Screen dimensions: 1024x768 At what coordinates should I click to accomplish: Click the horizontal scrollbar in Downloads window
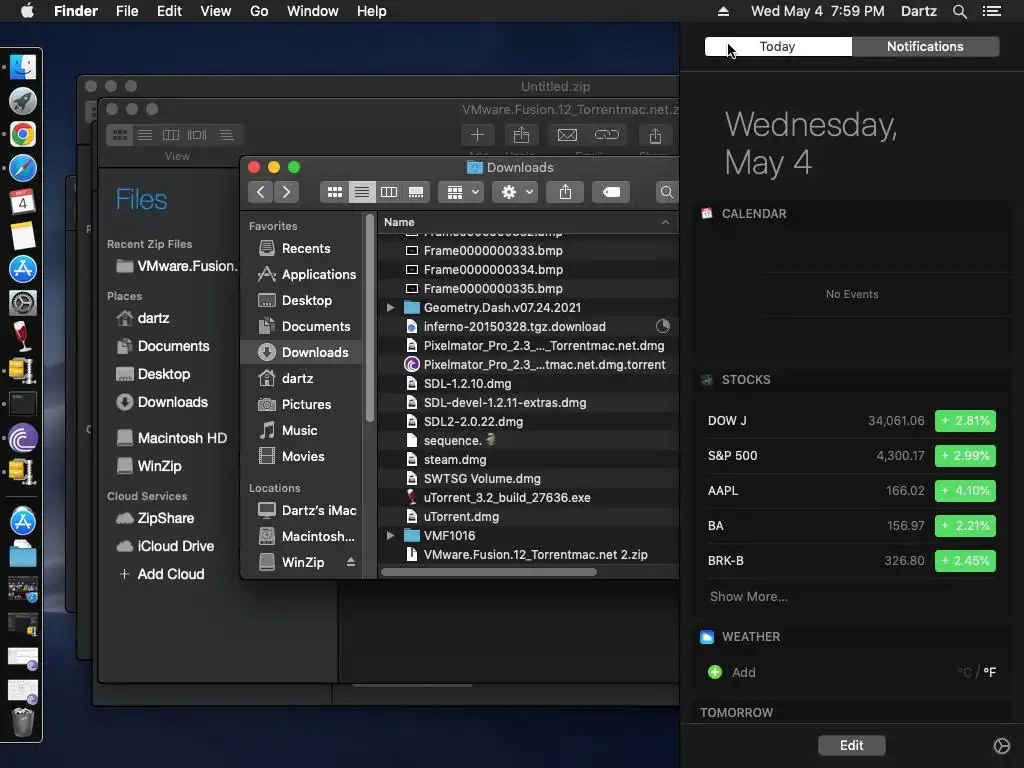pyautogui.click(x=488, y=572)
